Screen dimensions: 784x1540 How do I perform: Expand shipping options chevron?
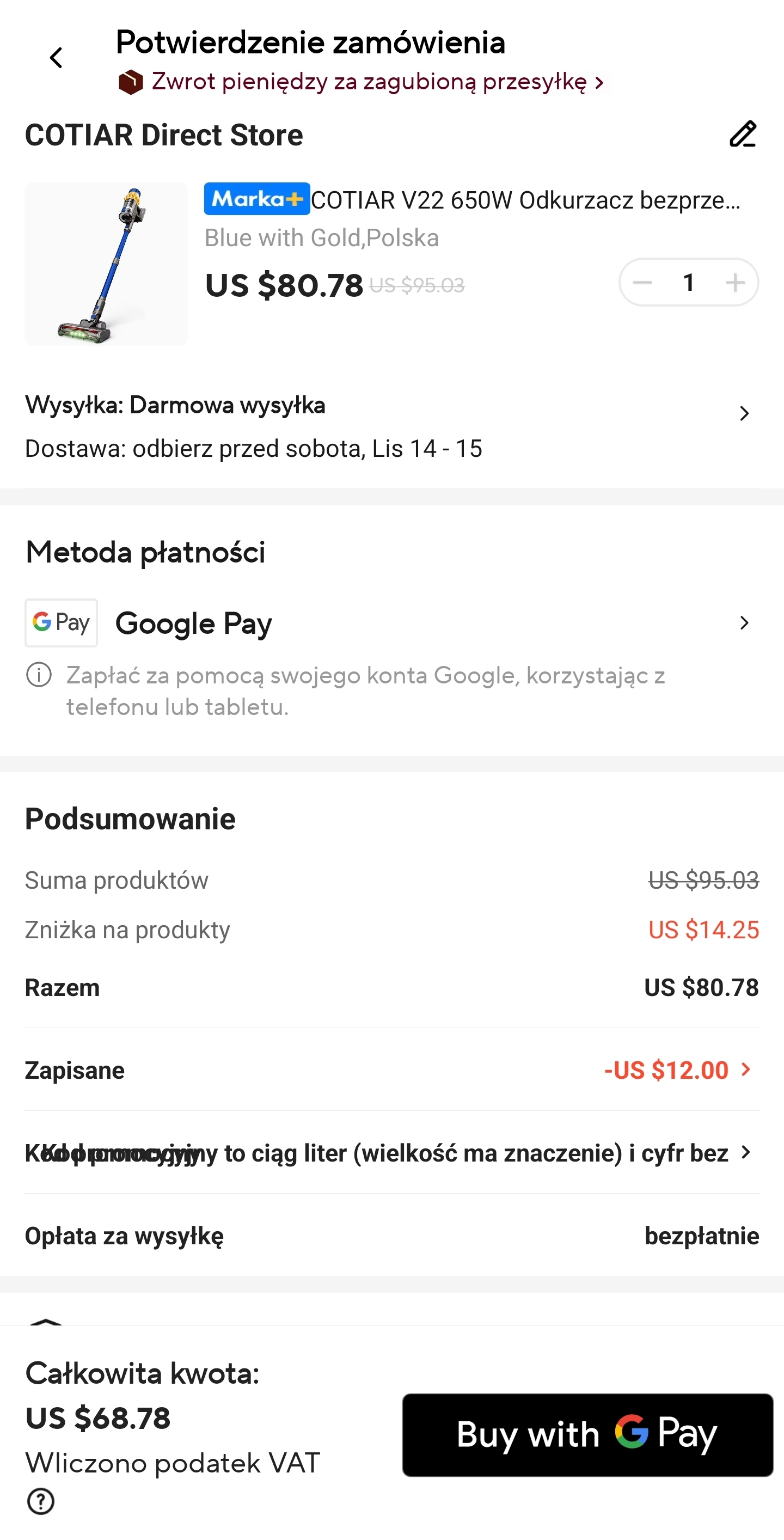pos(744,413)
